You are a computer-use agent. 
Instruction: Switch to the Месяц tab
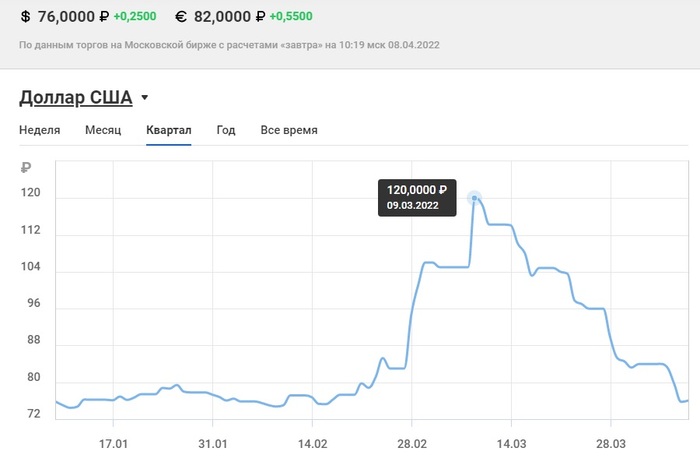pyautogui.click(x=103, y=130)
